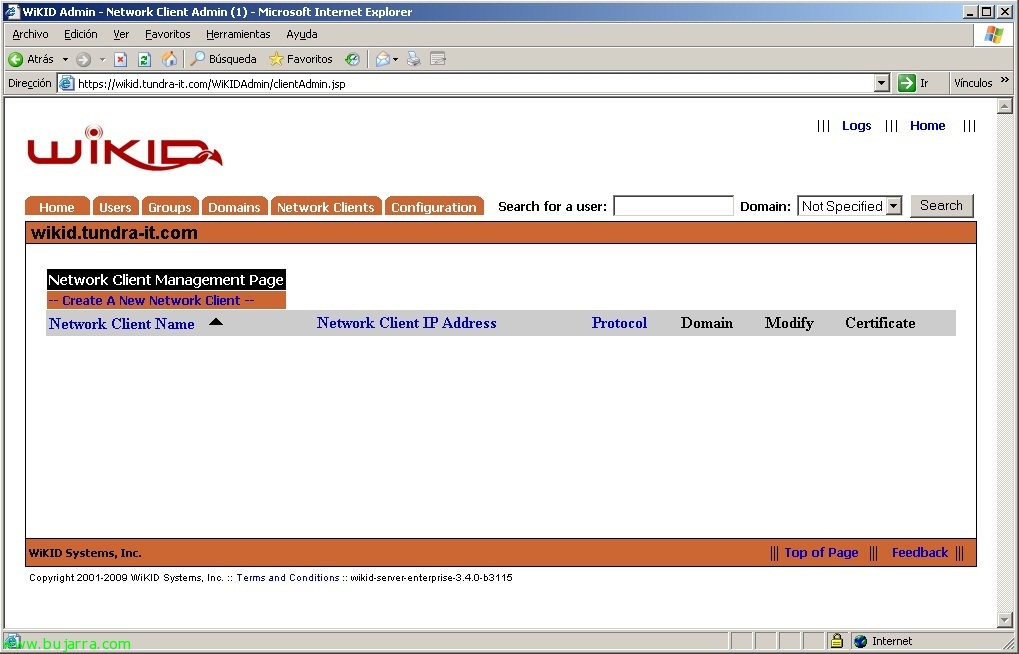Stop page loading with the red X icon
The image size is (1019, 654).
point(120,59)
